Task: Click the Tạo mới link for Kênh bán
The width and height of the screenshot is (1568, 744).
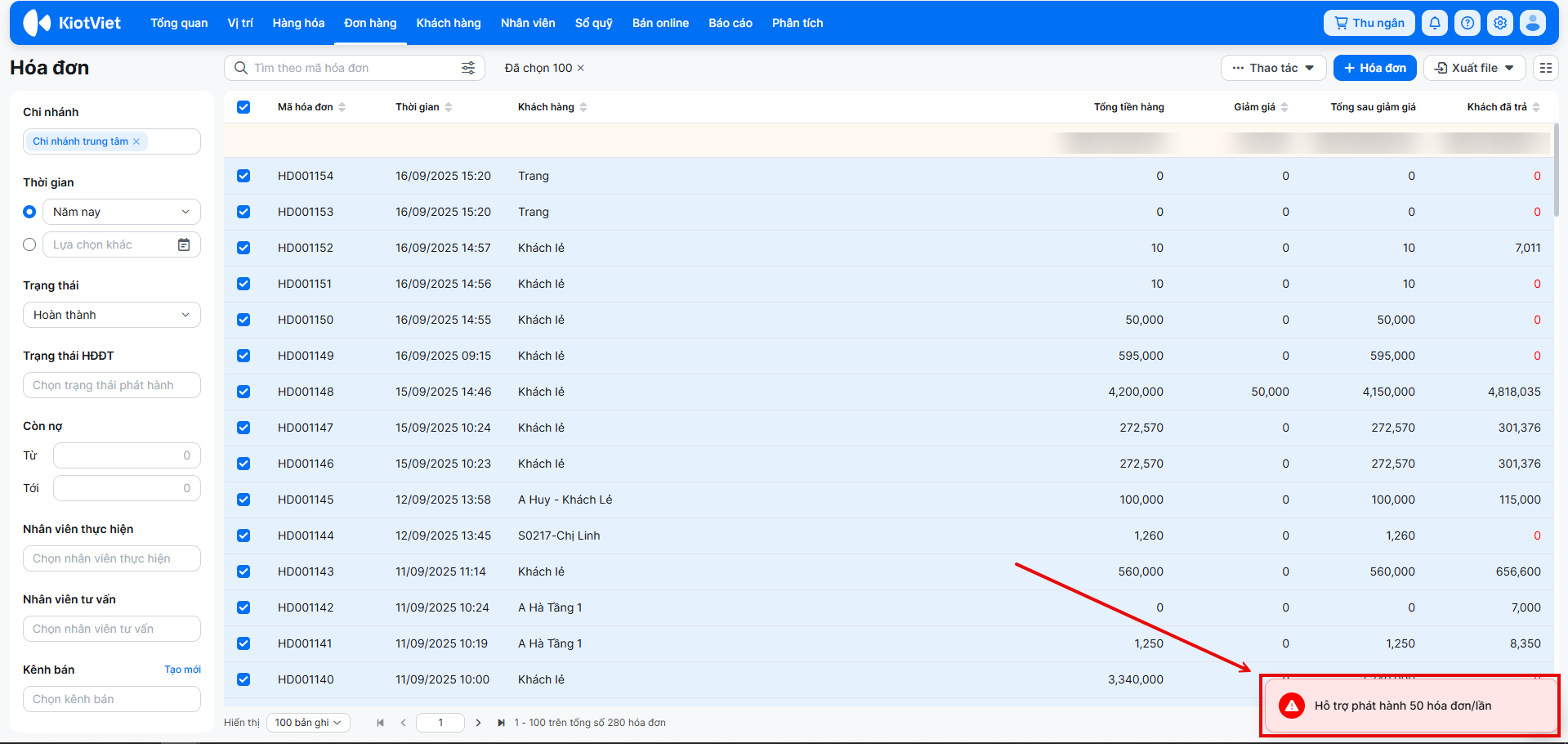Action: pyautogui.click(x=182, y=670)
